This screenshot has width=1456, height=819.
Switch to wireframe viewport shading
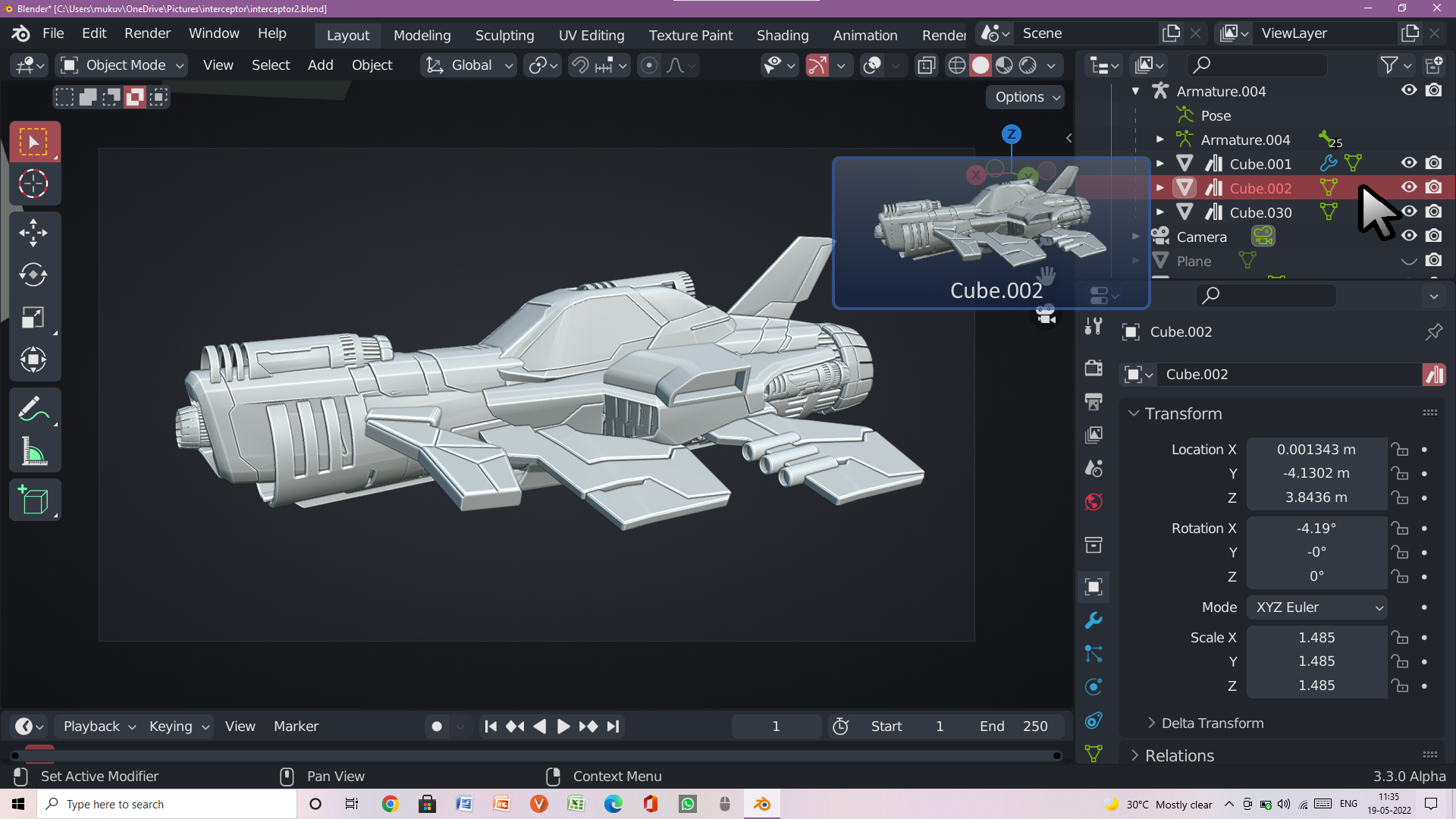coord(957,65)
